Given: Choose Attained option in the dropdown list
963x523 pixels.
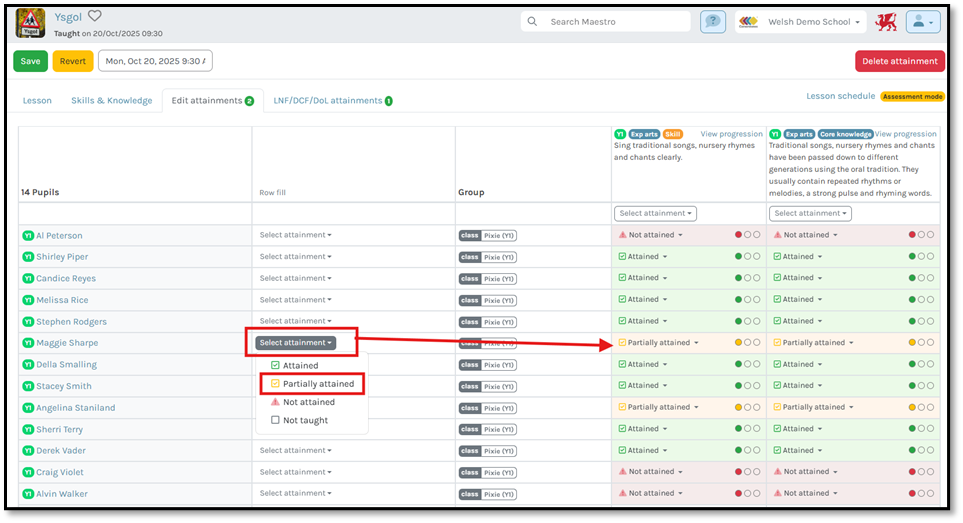Looking at the screenshot, I should click(x=301, y=366).
